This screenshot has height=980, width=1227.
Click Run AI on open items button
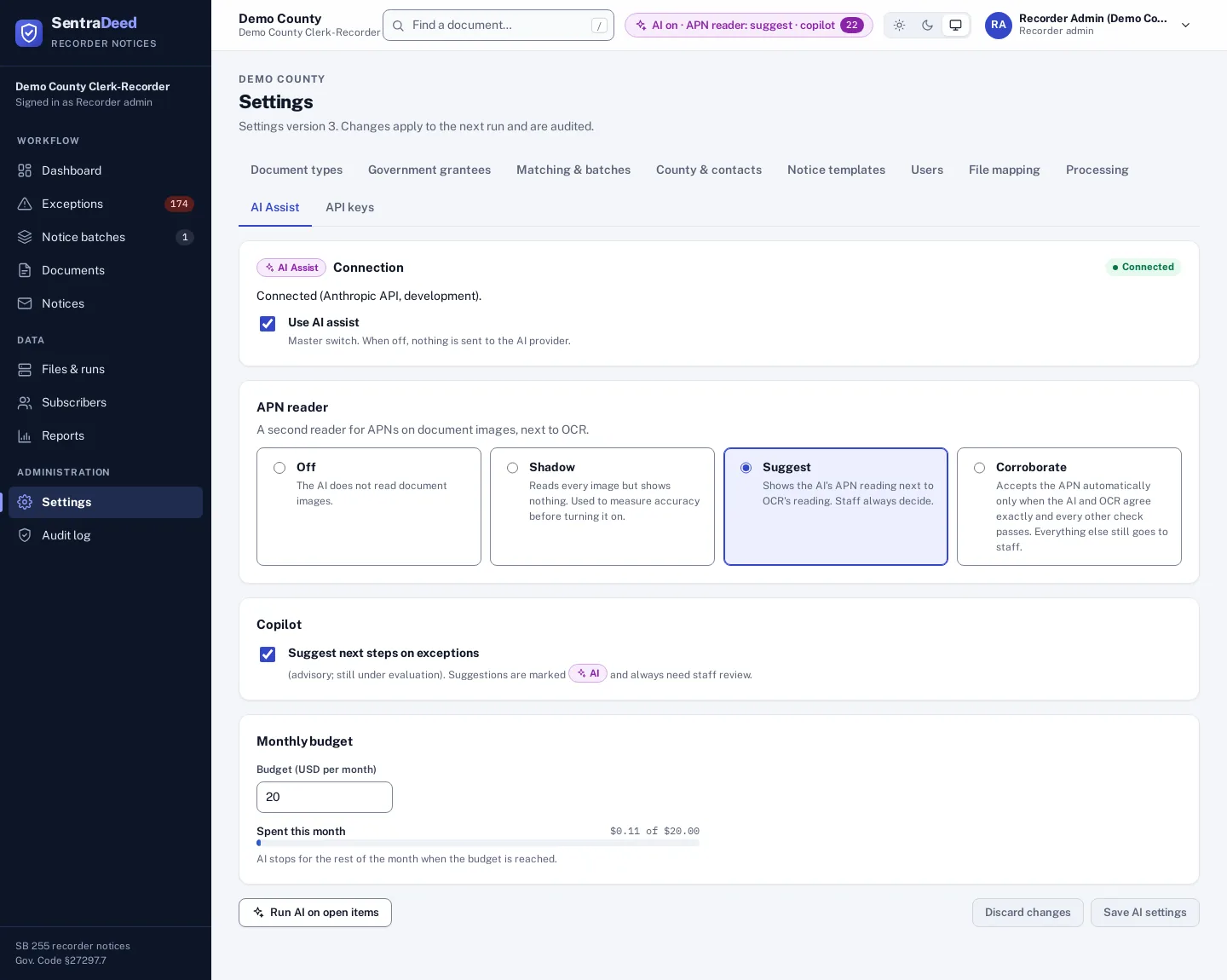tap(315, 913)
